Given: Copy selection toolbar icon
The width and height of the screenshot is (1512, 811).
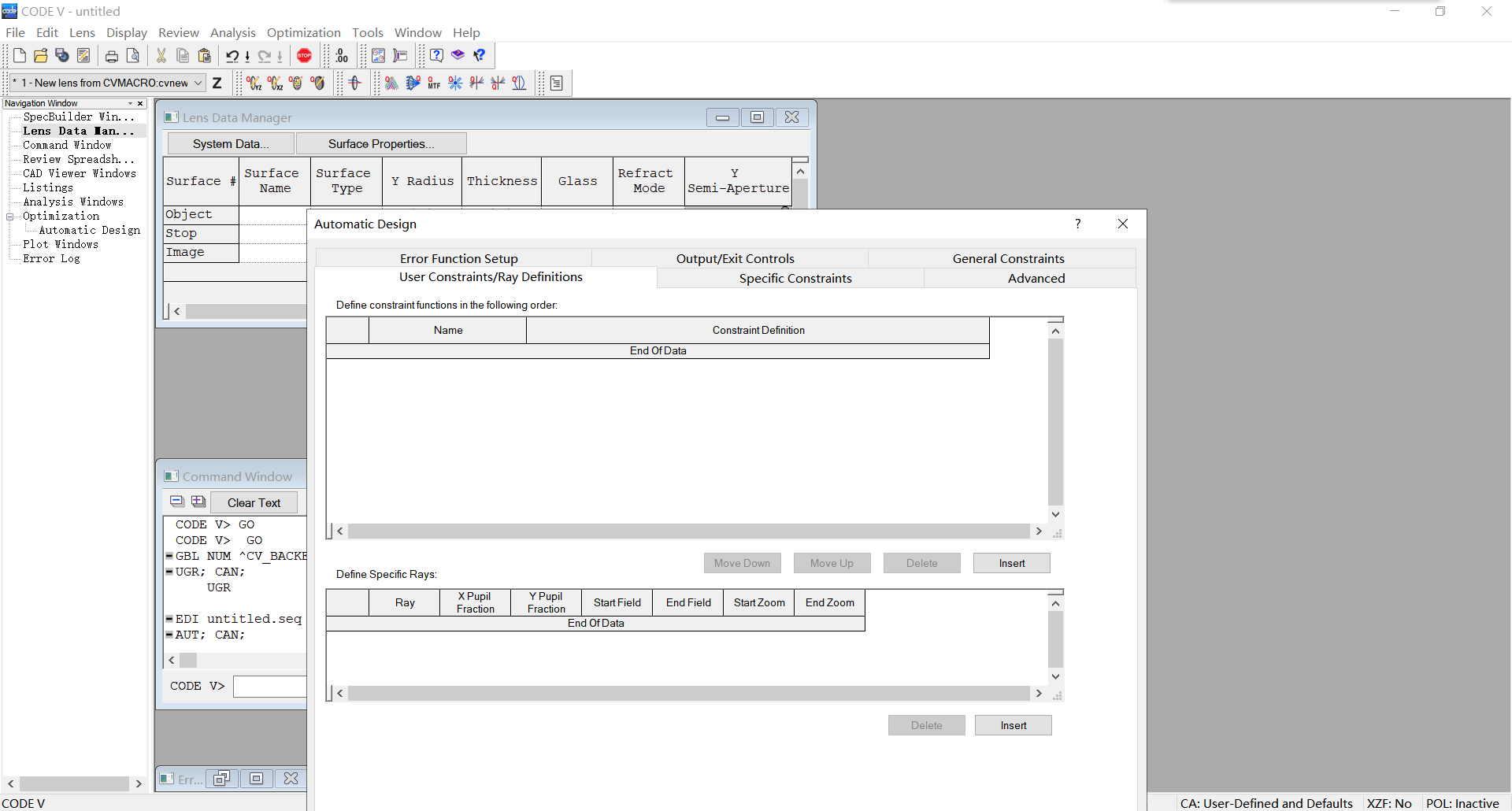Looking at the screenshot, I should pos(183,55).
